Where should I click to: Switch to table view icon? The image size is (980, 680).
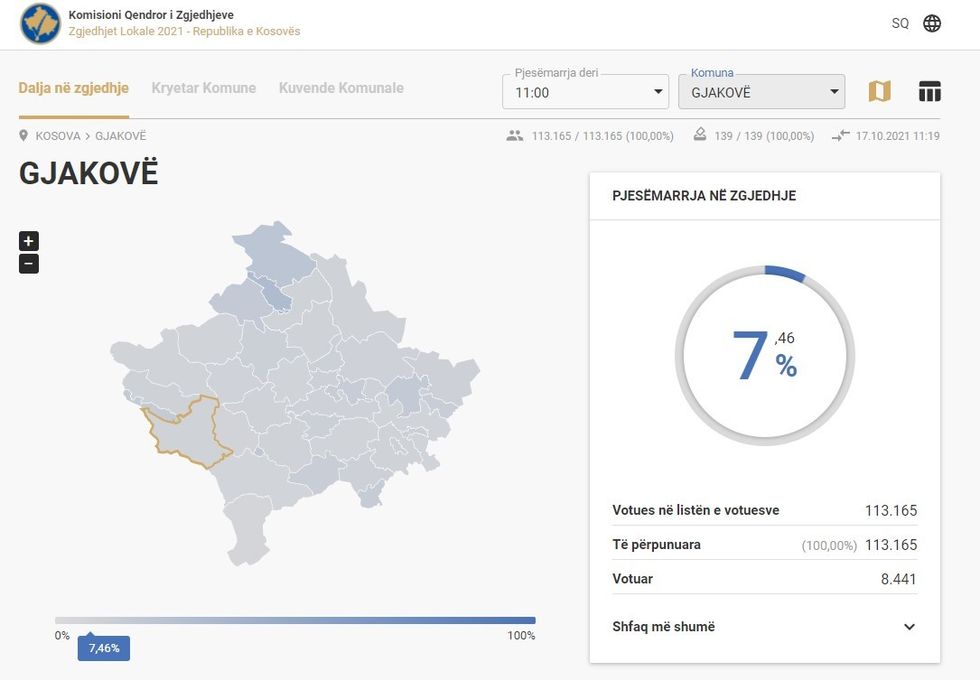(x=930, y=92)
